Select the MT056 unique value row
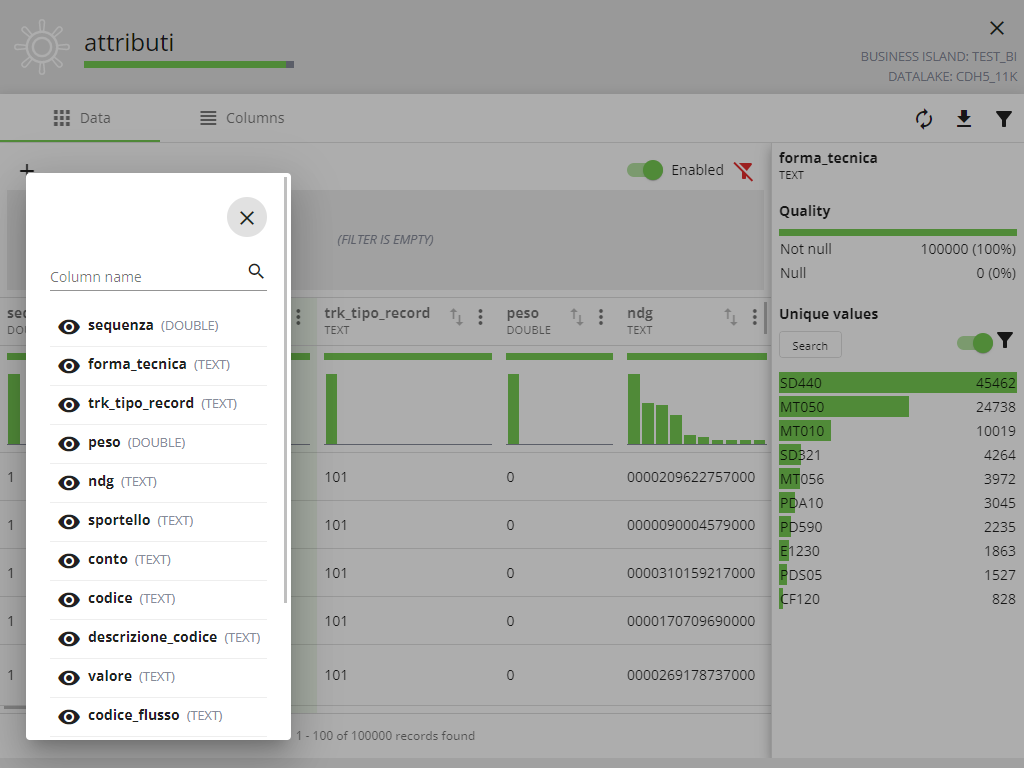Viewport: 1024px width, 768px height. click(897, 479)
